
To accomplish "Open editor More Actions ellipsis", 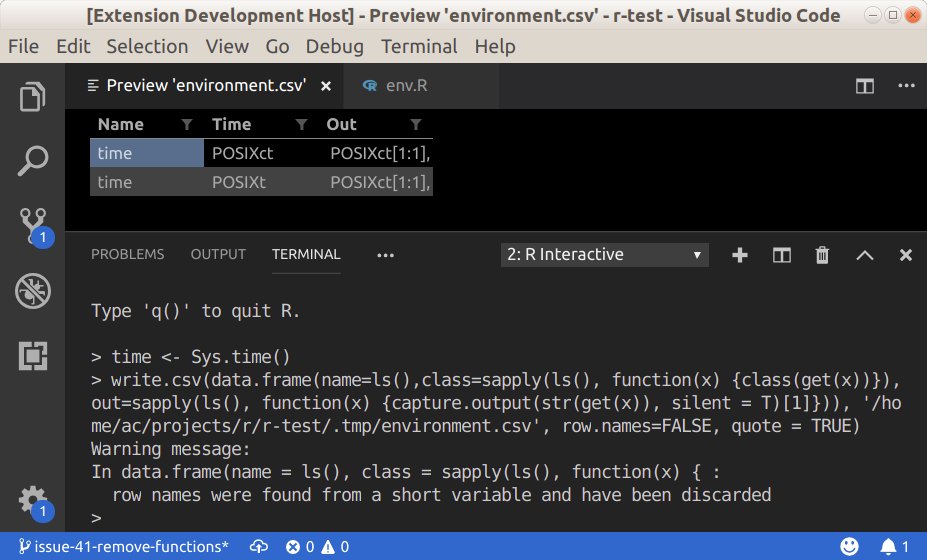I will [906, 86].
